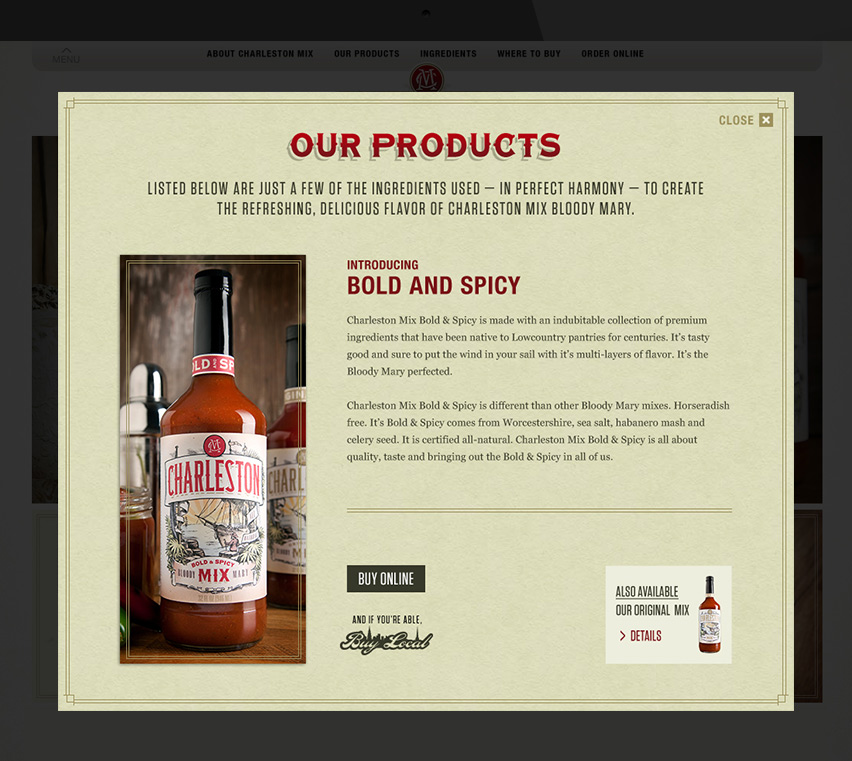The height and width of the screenshot is (761, 852).
Task: Click the small Original Mix bottle thumbnail
Action: 710,614
